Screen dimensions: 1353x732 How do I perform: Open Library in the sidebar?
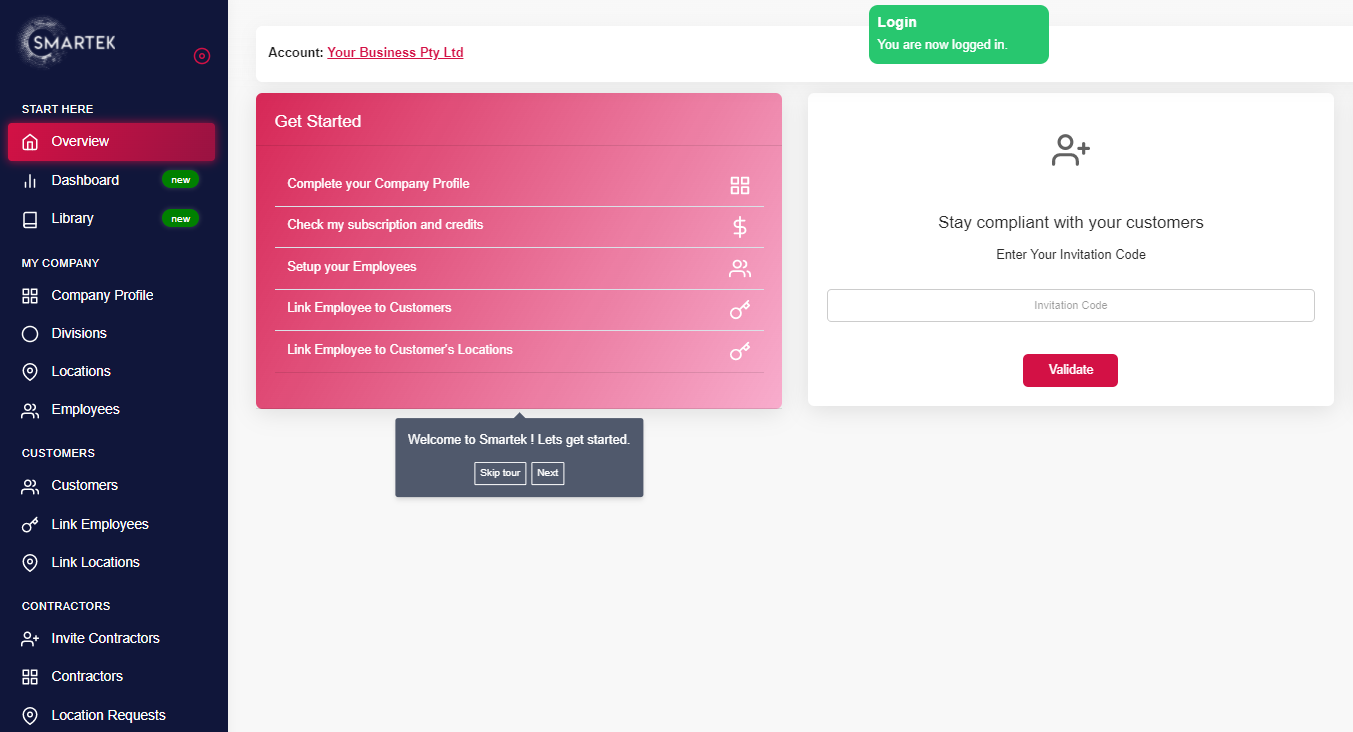pyautogui.click(x=72, y=218)
